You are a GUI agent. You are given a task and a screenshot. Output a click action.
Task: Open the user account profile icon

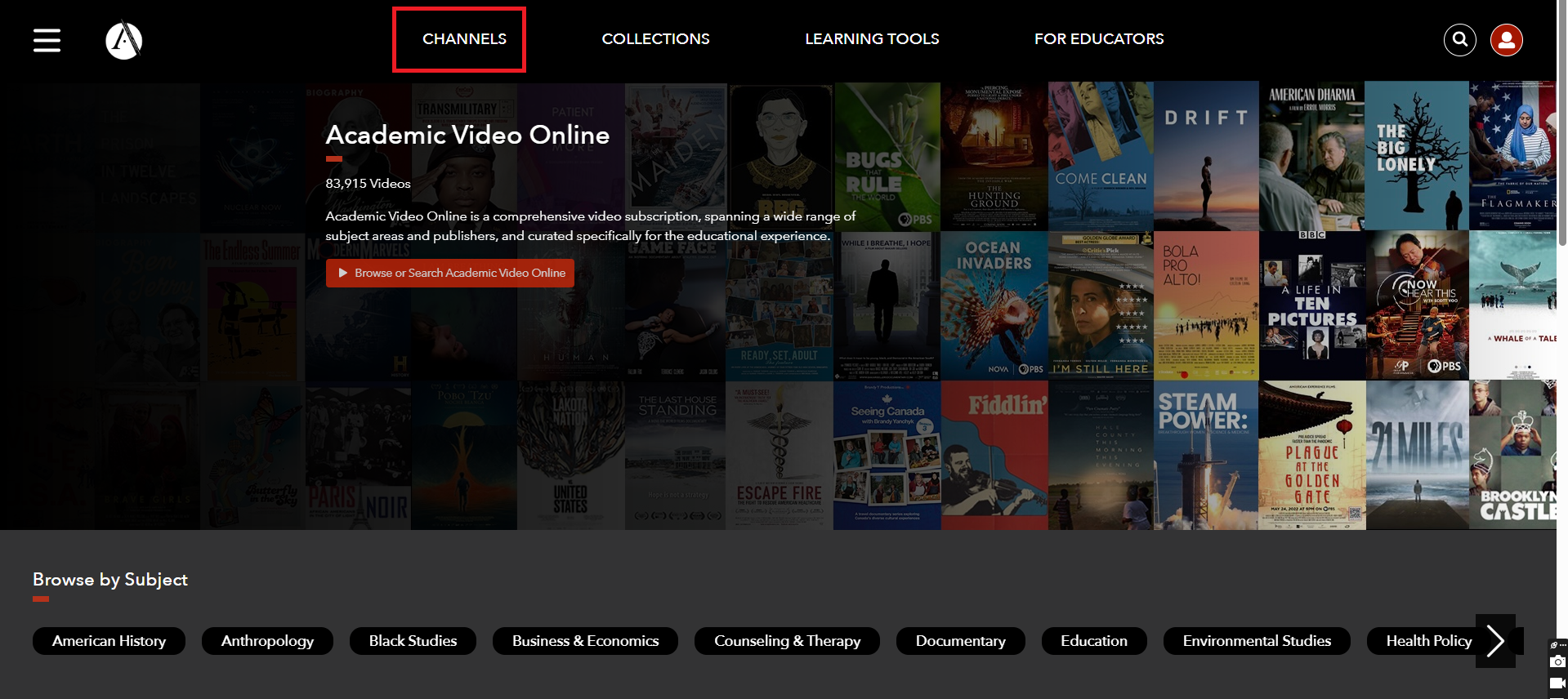(1506, 40)
